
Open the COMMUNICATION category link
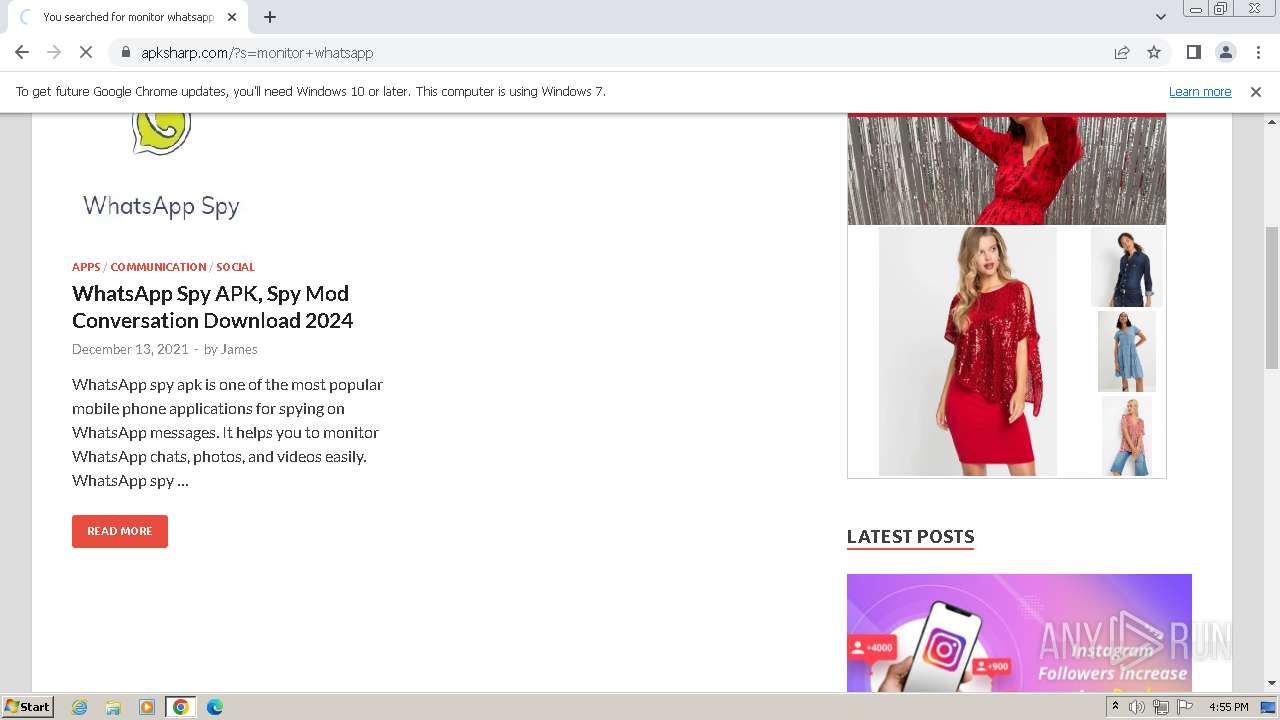tap(158, 267)
